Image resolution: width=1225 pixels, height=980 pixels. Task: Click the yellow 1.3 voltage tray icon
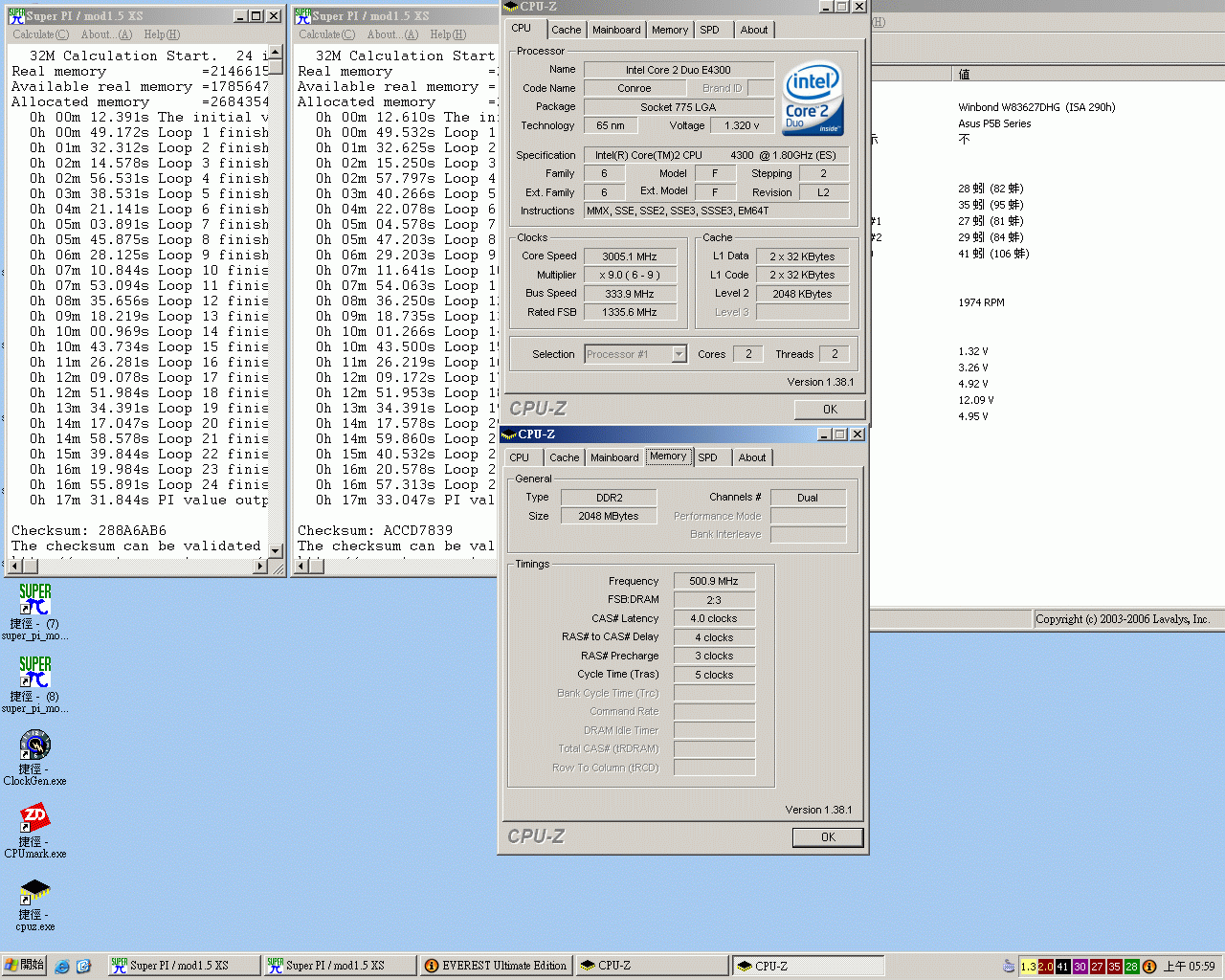point(1029,967)
